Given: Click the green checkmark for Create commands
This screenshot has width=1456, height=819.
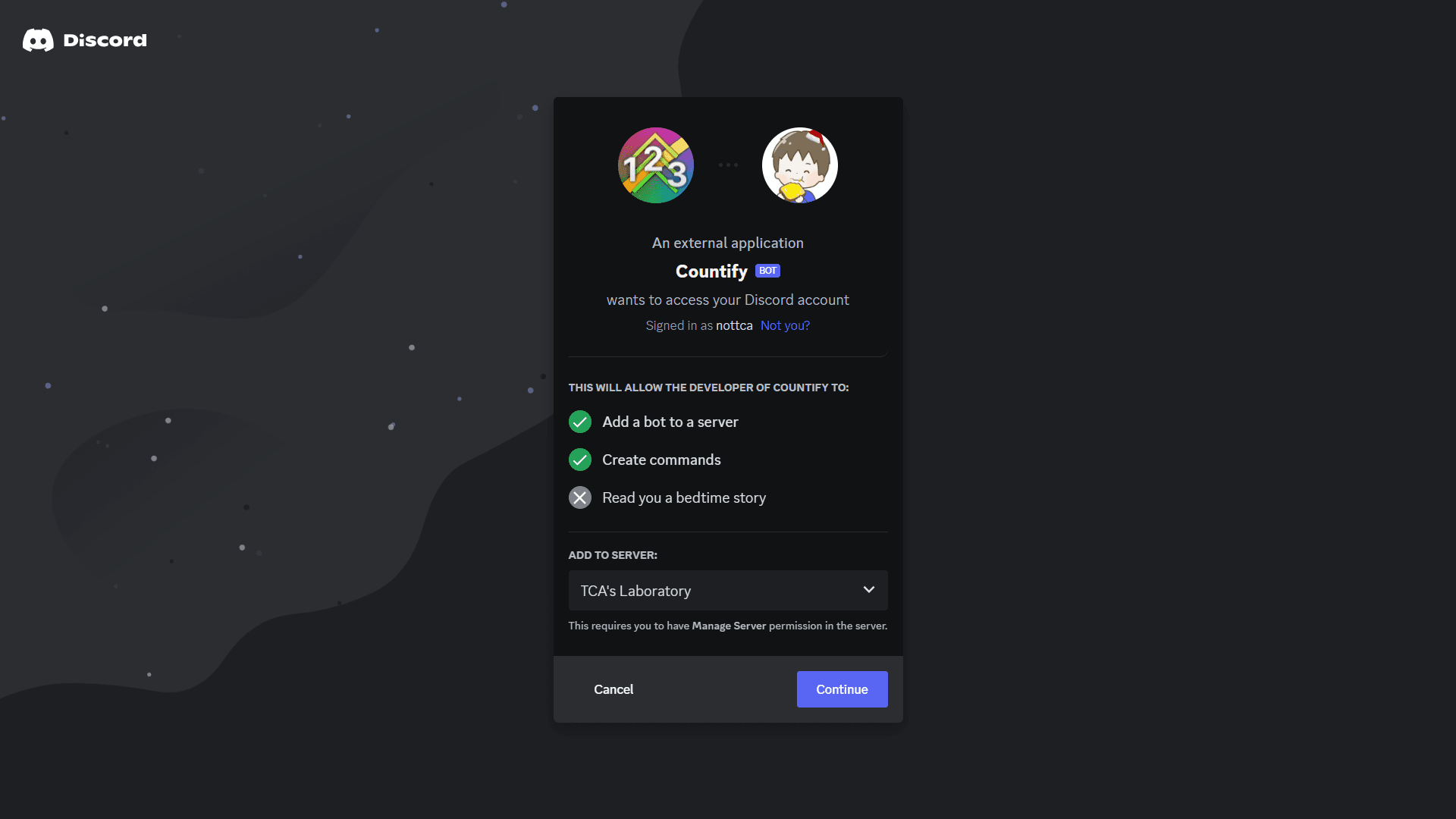Looking at the screenshot, I should [x=580, y=459].
